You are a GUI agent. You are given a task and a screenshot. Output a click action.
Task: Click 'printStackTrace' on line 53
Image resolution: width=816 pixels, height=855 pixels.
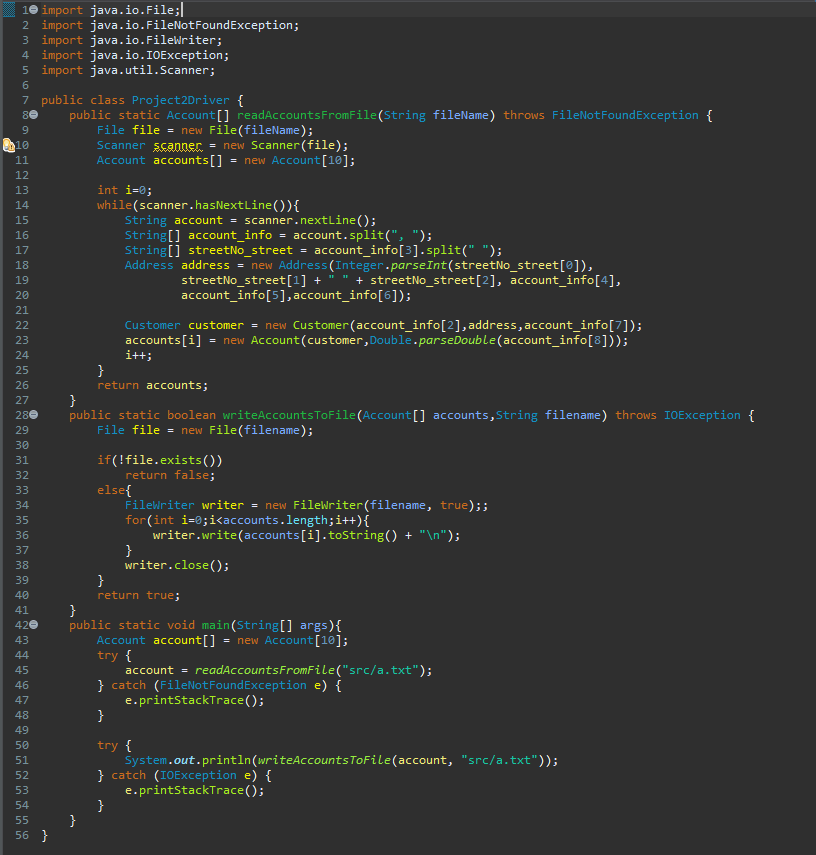point(191,790)
